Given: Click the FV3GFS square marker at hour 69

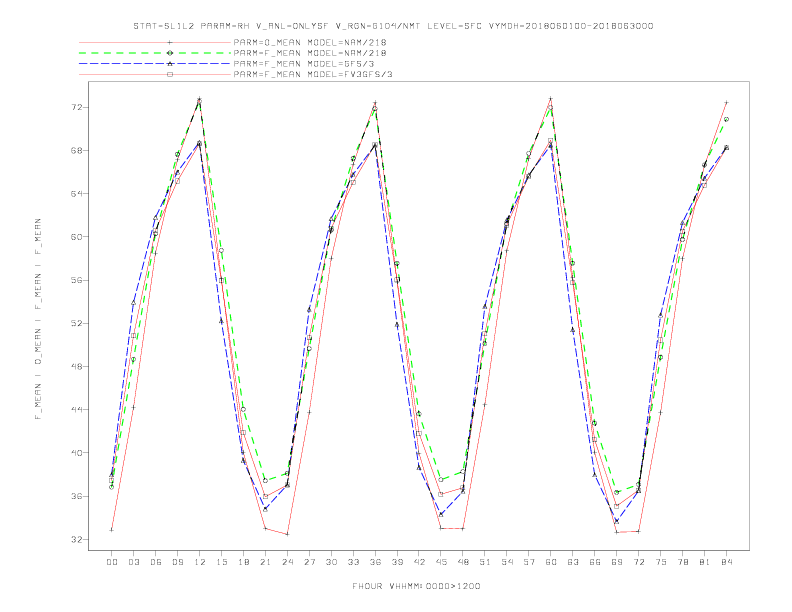Looking at the screenshot, I should pyautogui.click(x=617, y=506).
